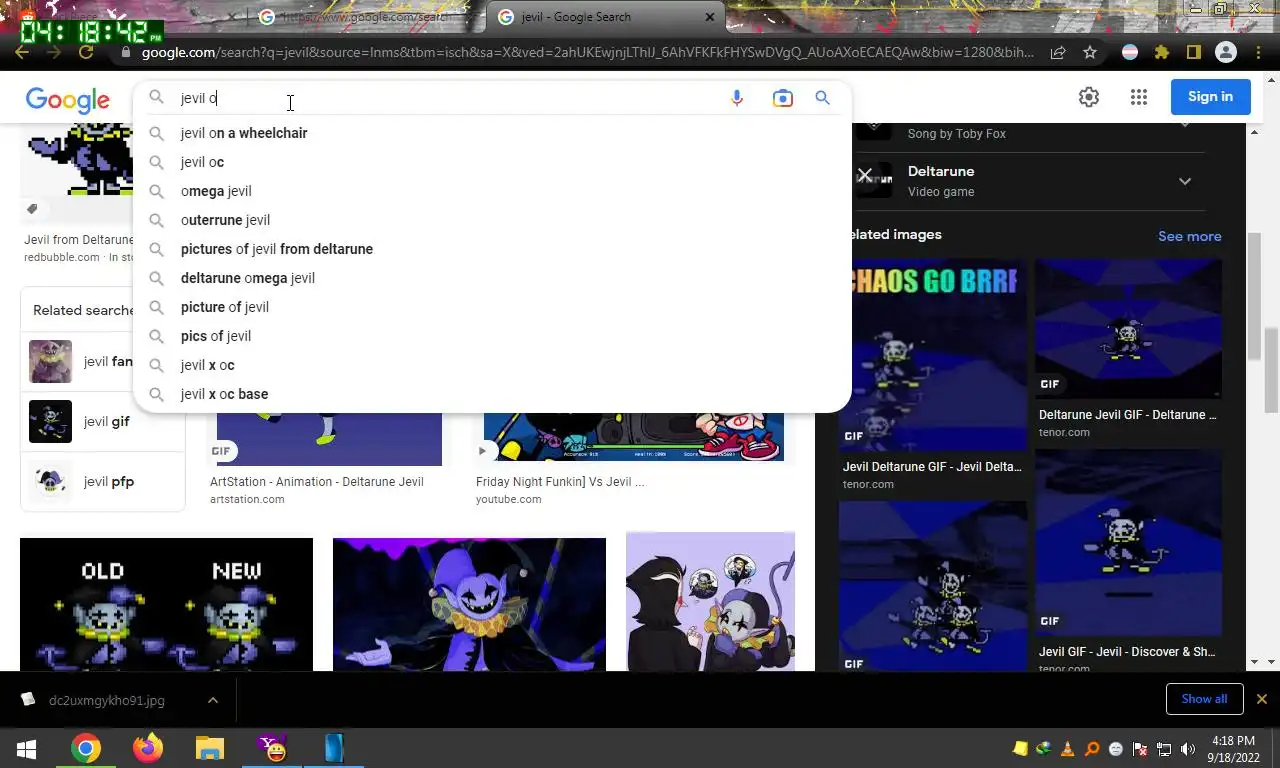Image resolution: width=1280 pixels, height=768 pixels.
Task: Open the dc2uxmgykho91.jpg downloaded file
Action: pyautogui.click(x=106, y=700)
